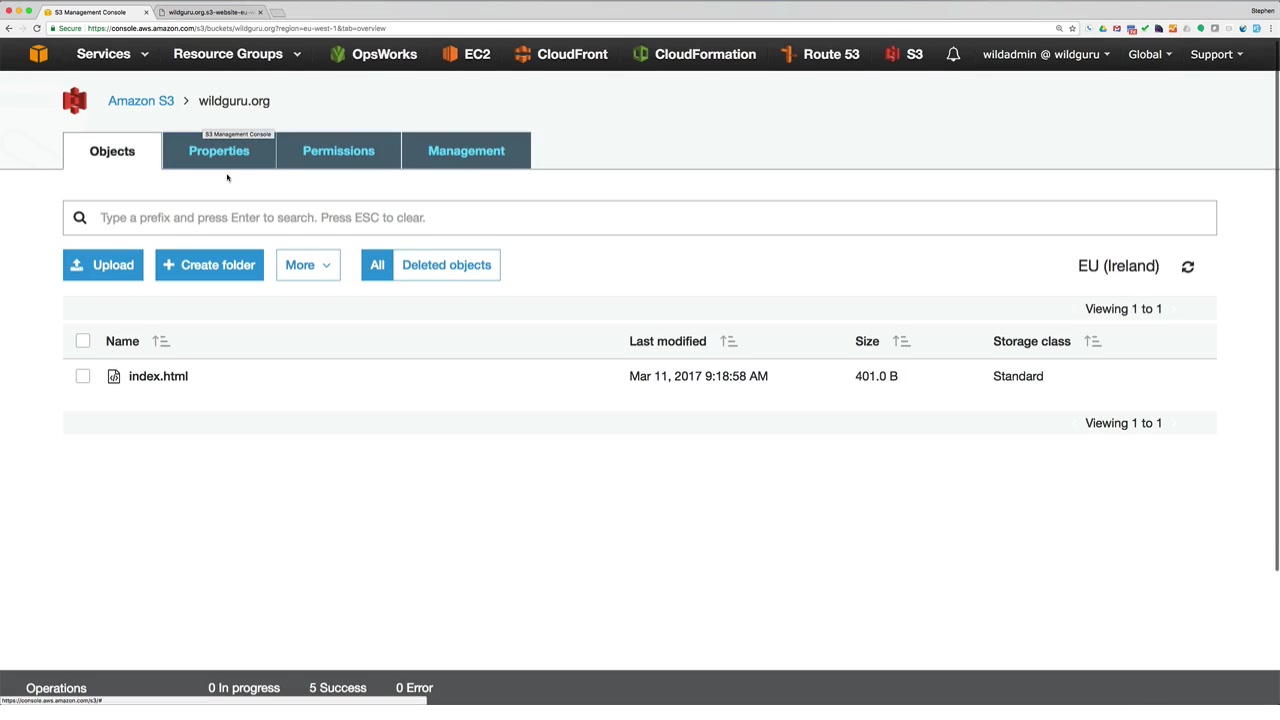
Task: Click the Size column header
Action: pyautogui.click(x=867, y=341)
